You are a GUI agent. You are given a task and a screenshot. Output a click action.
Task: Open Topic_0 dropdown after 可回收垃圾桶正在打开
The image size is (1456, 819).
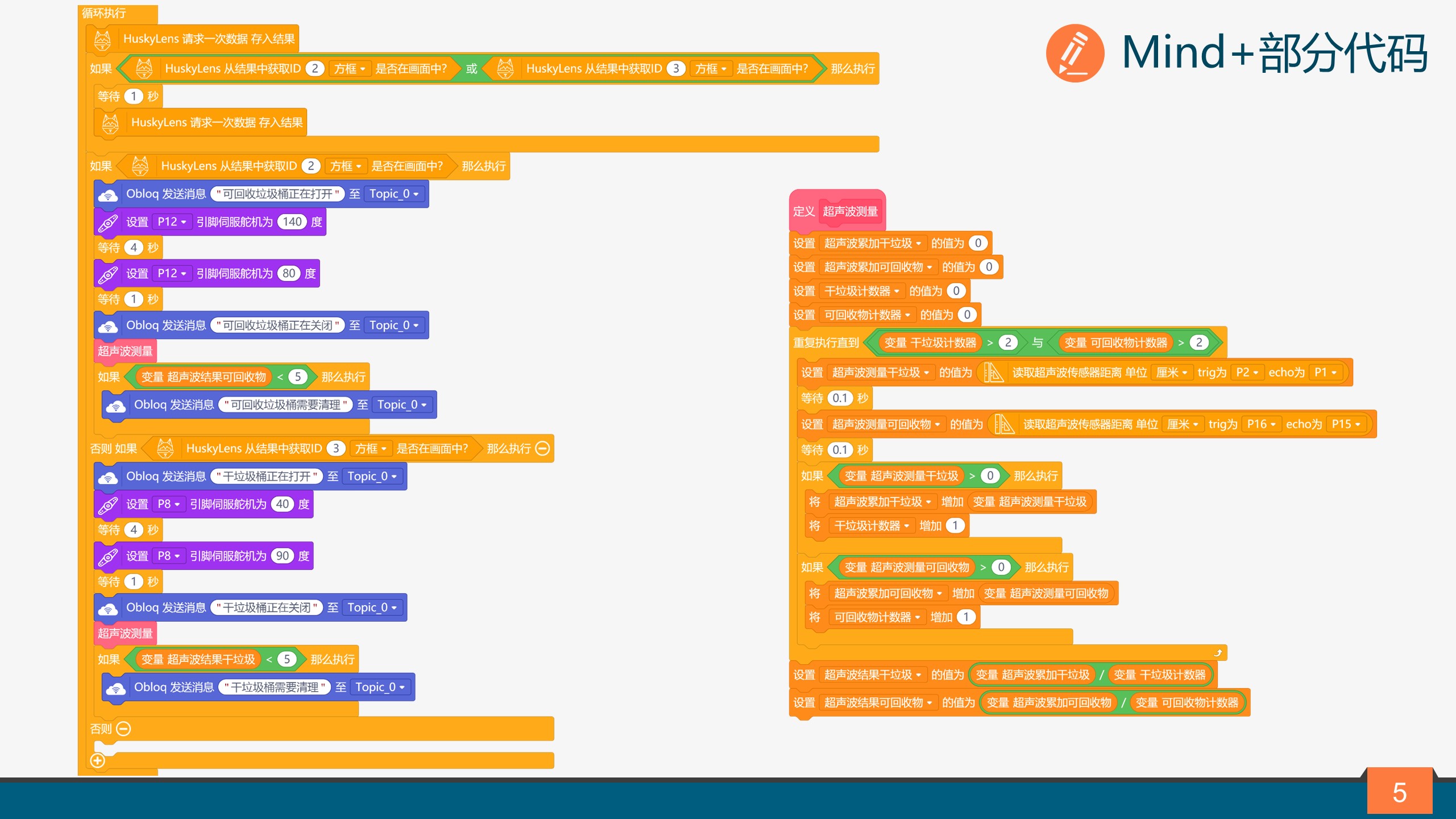point(395,195)
